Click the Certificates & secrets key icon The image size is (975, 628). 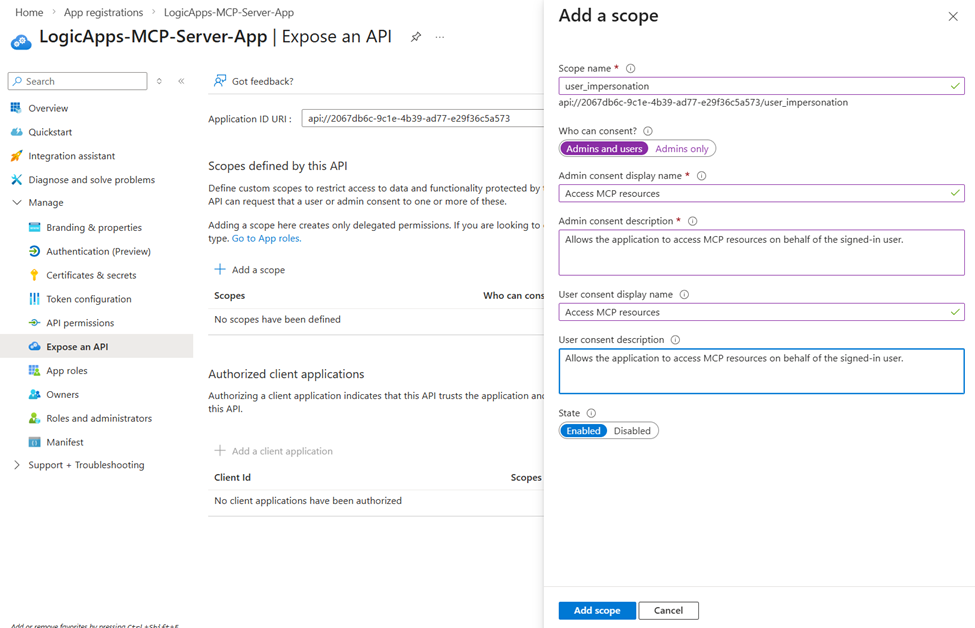tap(34, 275)
